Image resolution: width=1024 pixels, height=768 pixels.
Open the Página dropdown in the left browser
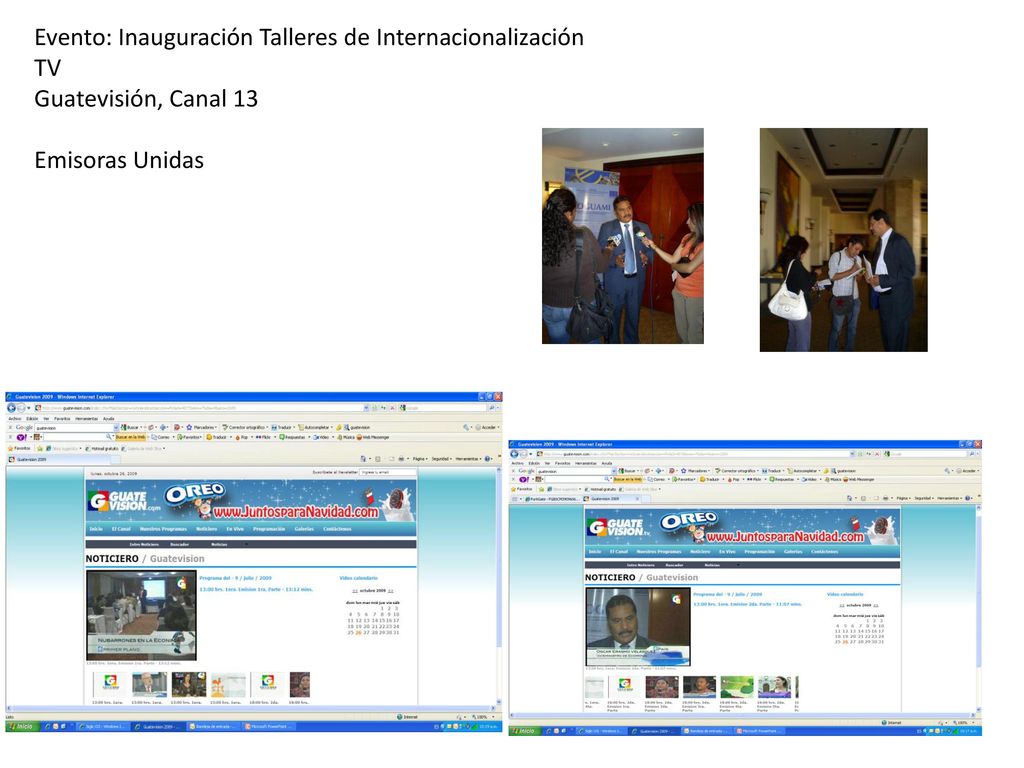tap(419, 458)
